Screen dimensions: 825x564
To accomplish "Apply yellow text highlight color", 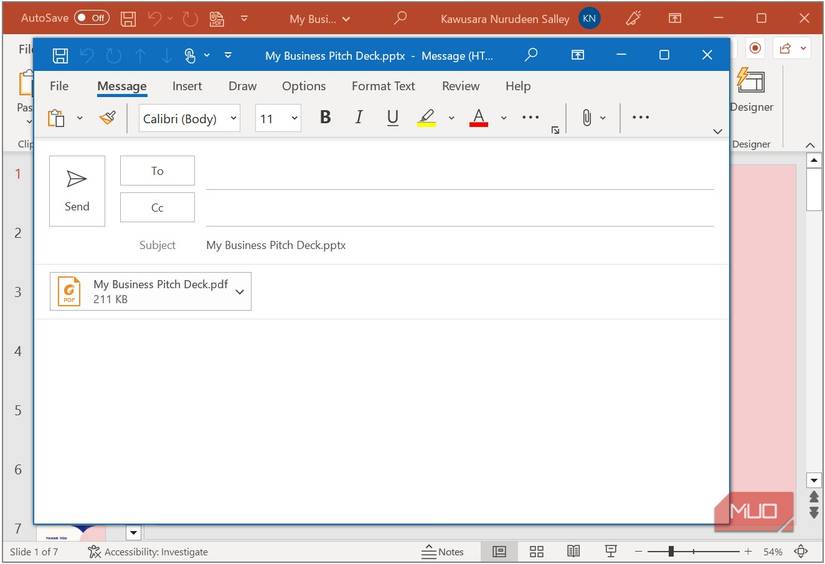I will tap(427, 117).
